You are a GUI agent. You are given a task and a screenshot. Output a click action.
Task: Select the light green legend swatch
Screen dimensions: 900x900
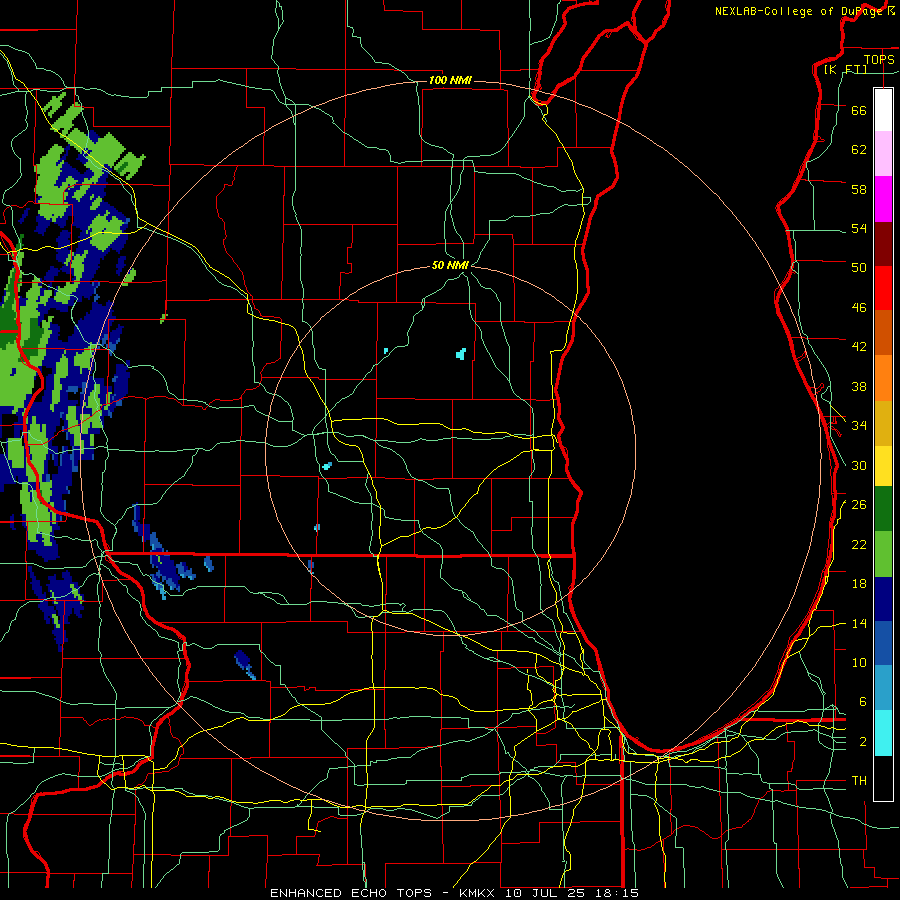coord(883,554)
